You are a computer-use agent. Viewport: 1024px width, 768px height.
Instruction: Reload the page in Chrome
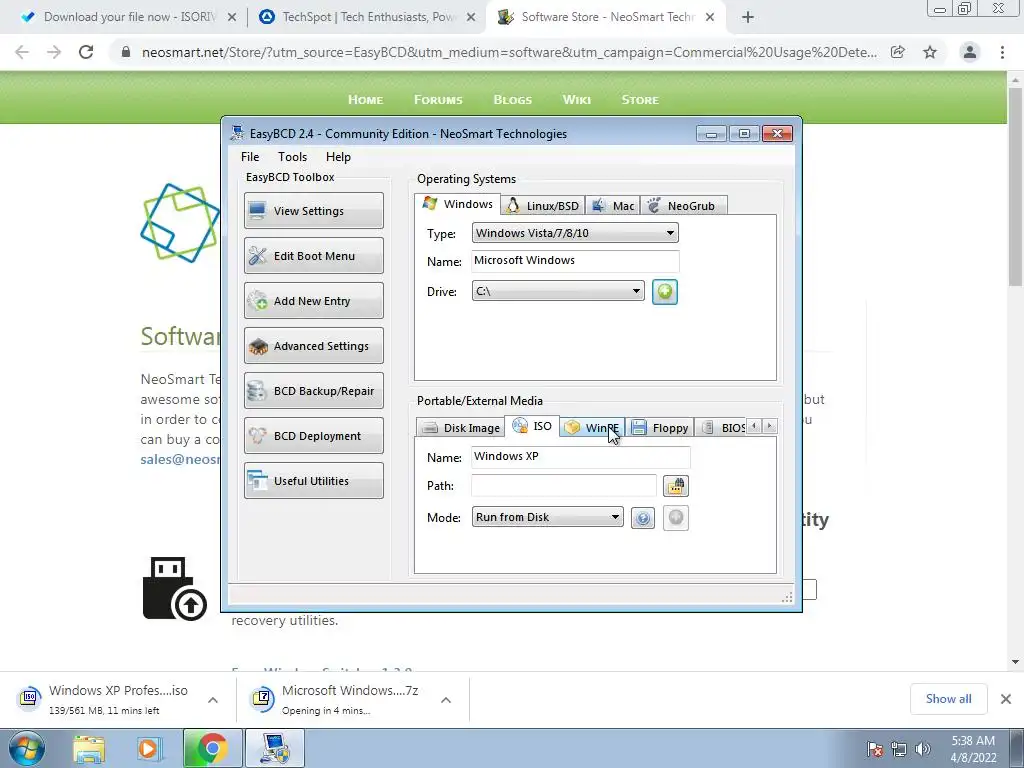(x=86, y=52)
